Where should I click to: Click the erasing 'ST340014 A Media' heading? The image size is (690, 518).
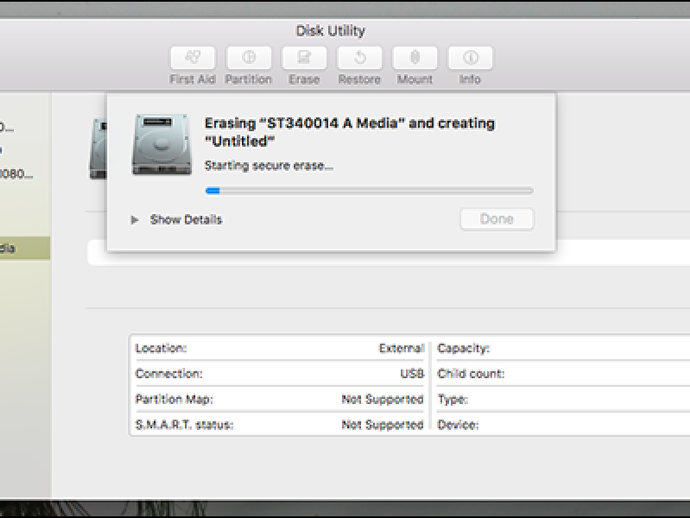349,132
